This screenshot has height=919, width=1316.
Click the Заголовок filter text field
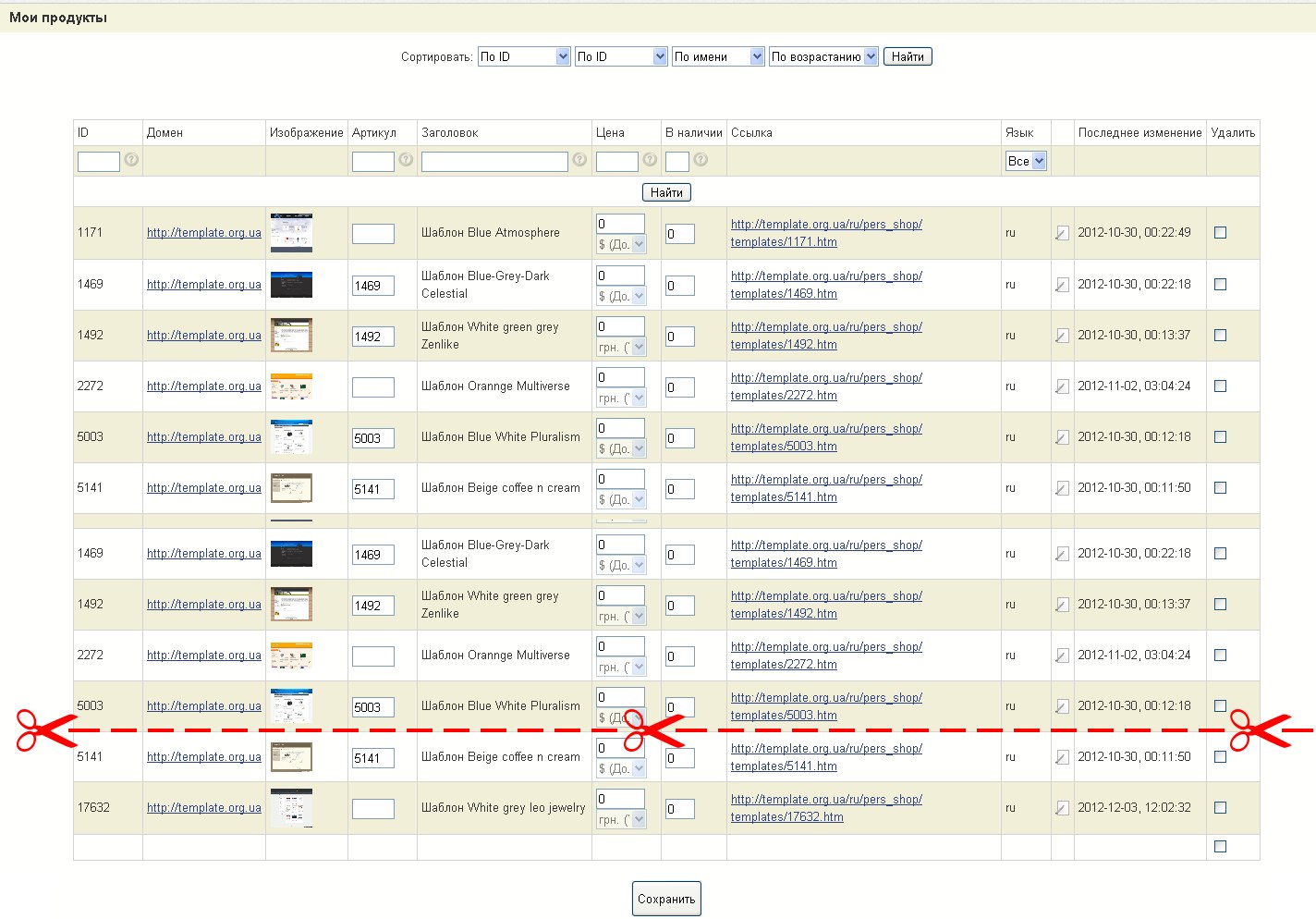point(494,162)
